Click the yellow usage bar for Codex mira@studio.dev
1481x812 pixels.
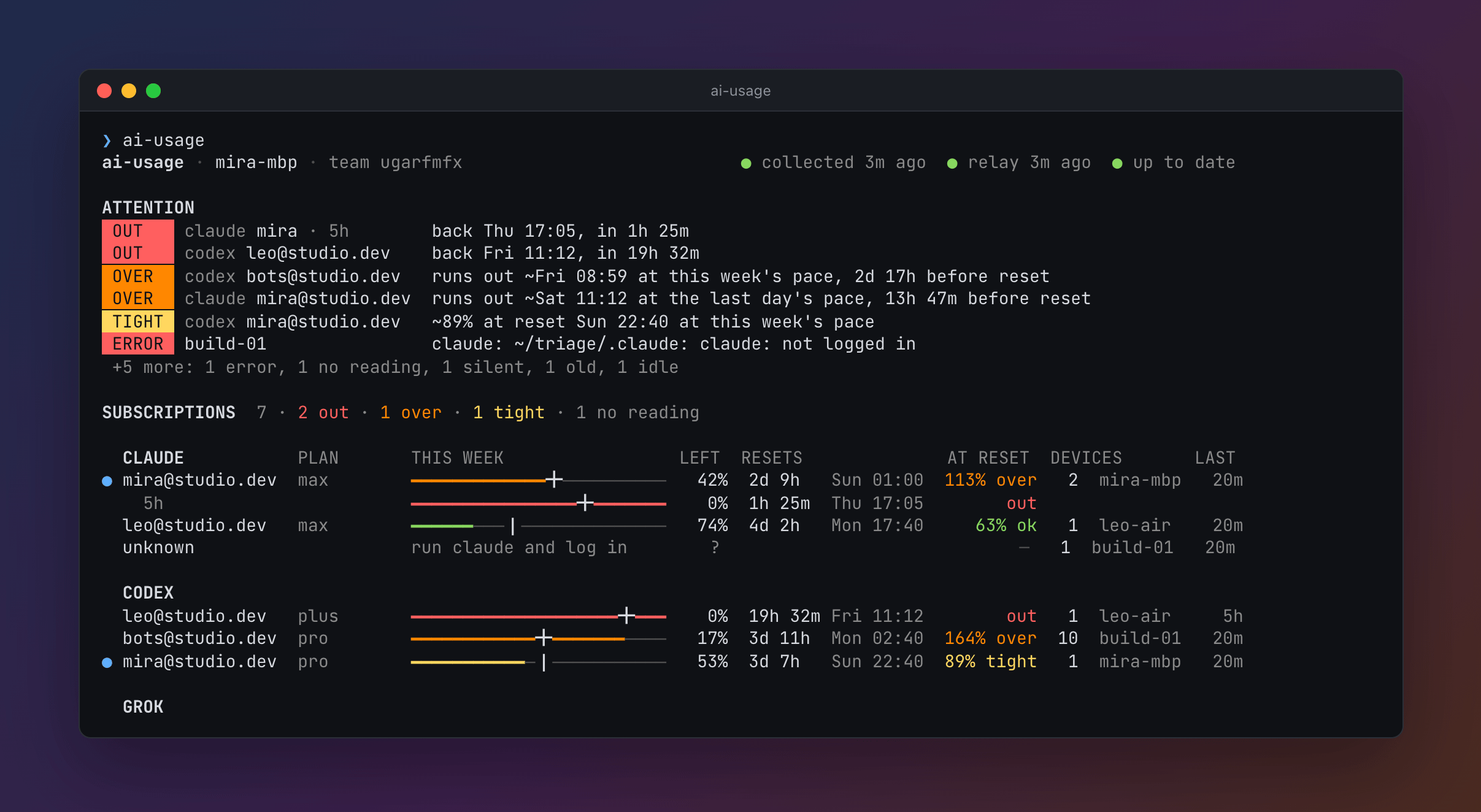539,662
